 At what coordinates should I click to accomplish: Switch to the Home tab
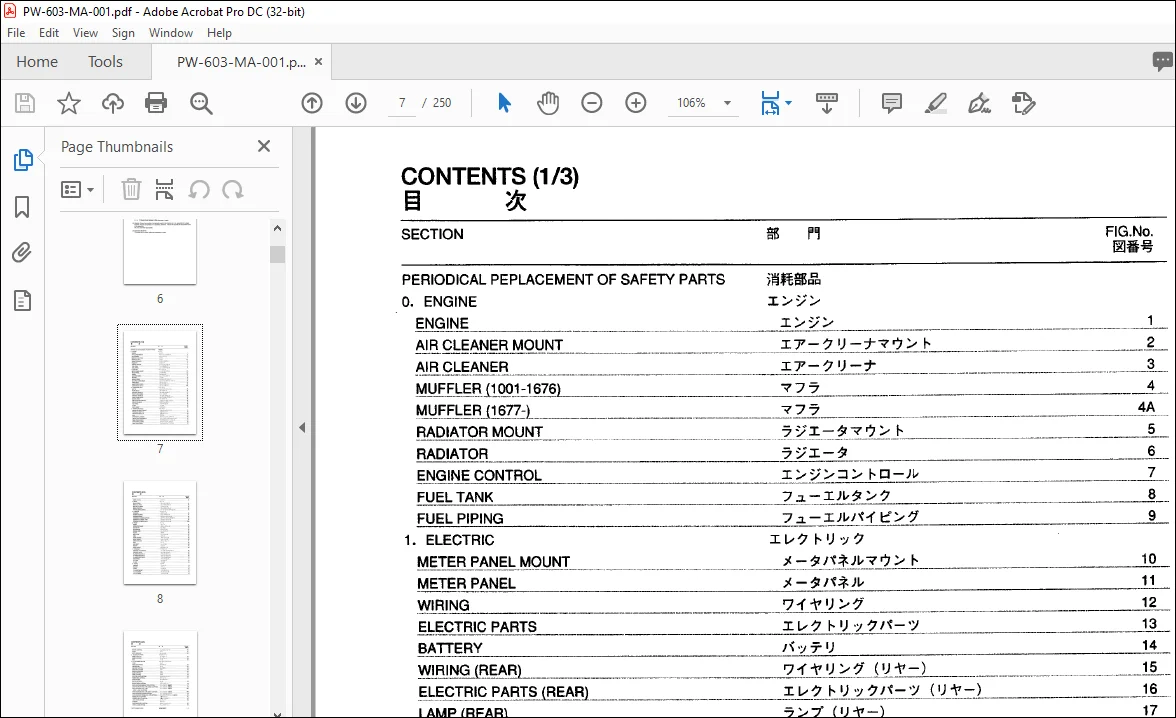click(x=37, y=62)
